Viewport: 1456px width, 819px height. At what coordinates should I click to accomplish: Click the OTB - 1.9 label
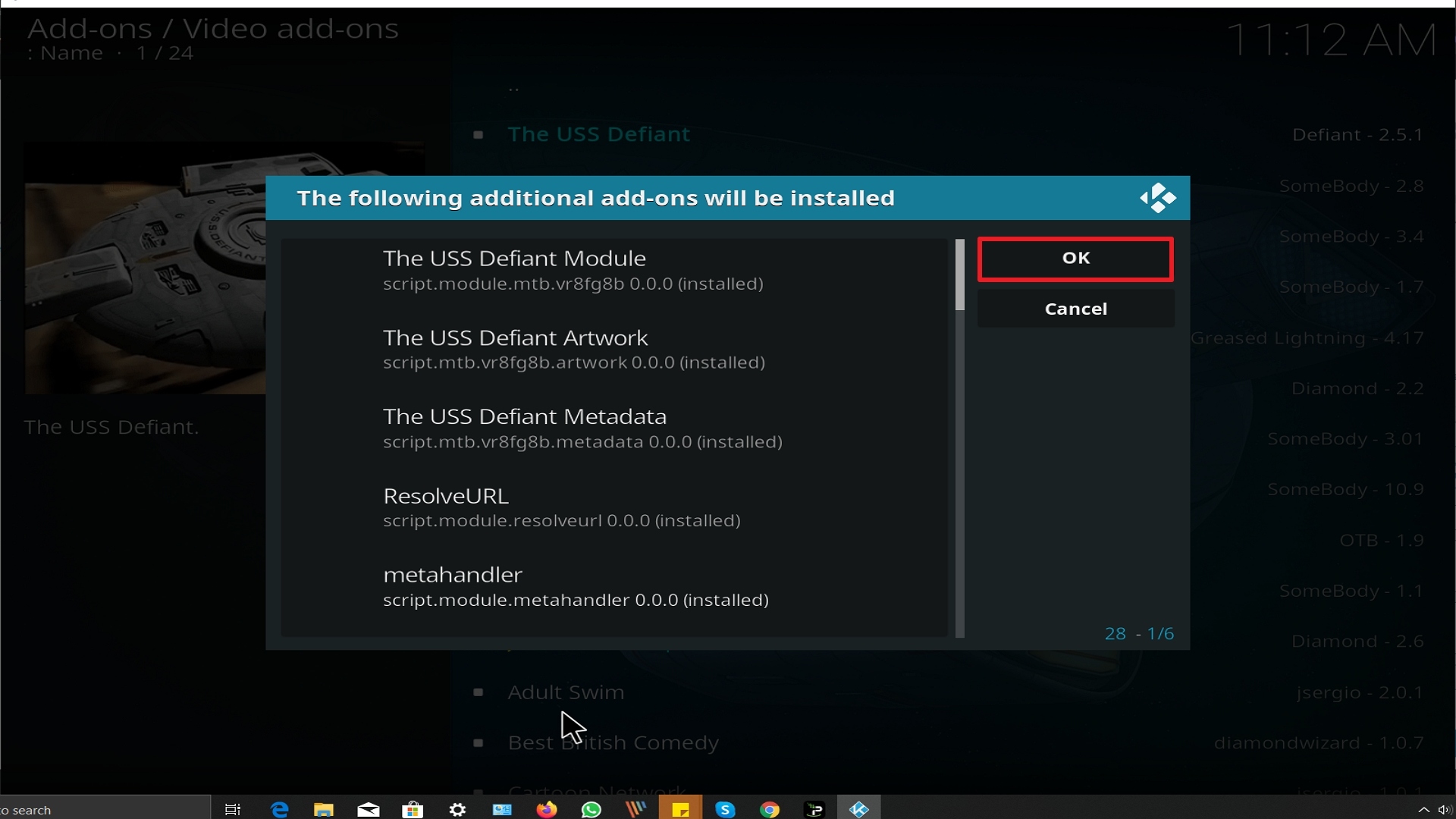[1382, 541]
